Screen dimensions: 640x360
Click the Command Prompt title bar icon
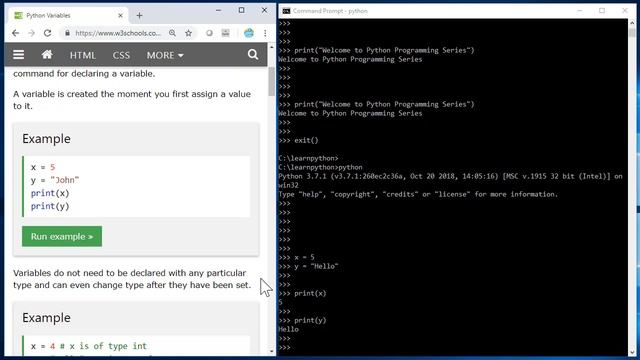[x=286, y=11]
